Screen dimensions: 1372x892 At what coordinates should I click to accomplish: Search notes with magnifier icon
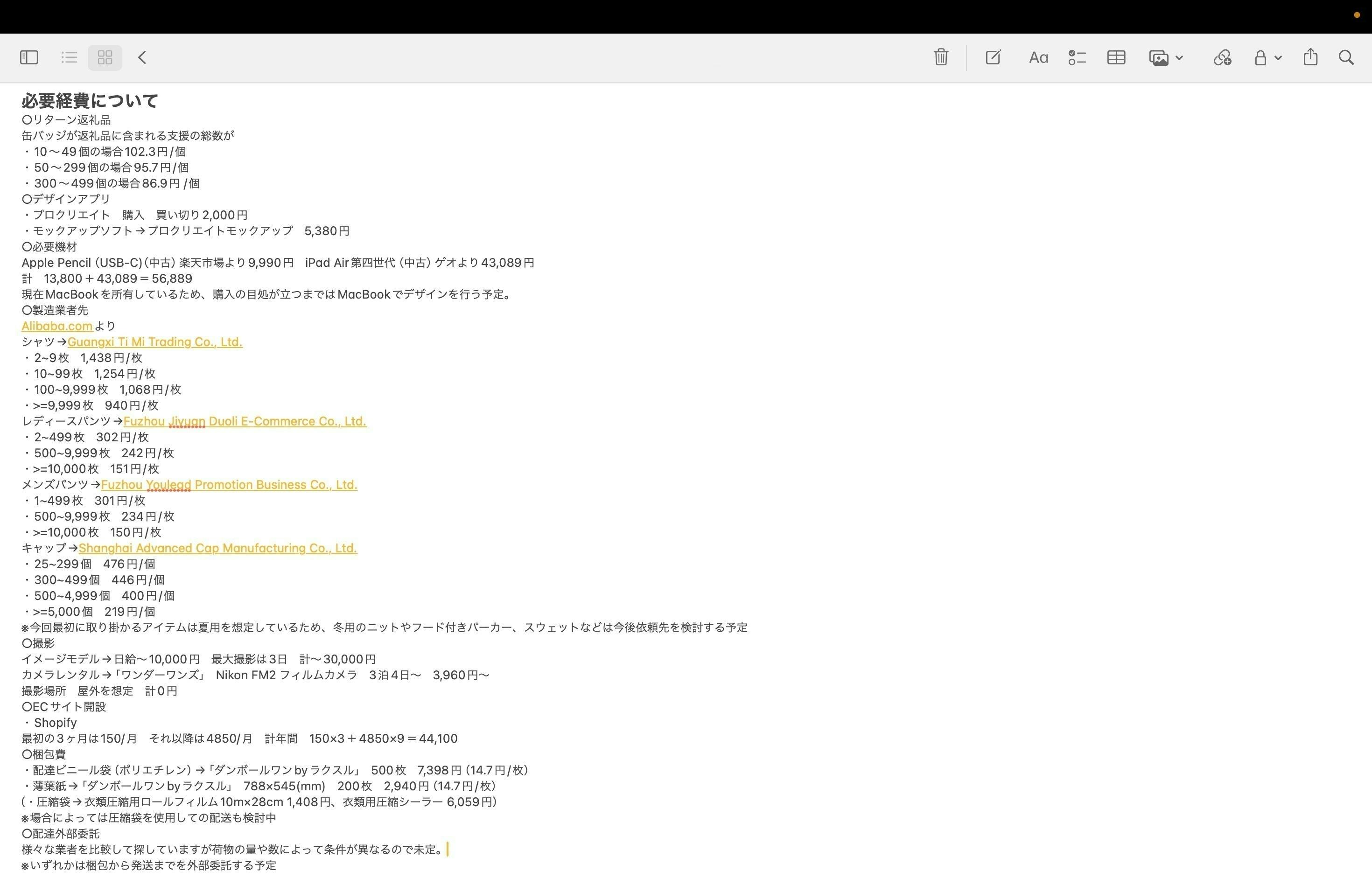point(1346,57)
